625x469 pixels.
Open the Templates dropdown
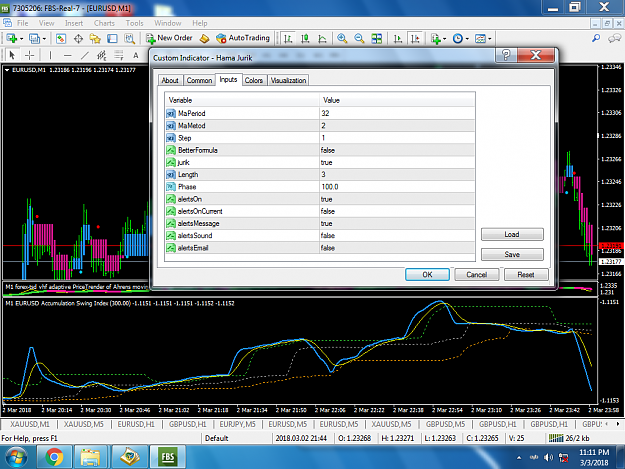coord(483,38)
